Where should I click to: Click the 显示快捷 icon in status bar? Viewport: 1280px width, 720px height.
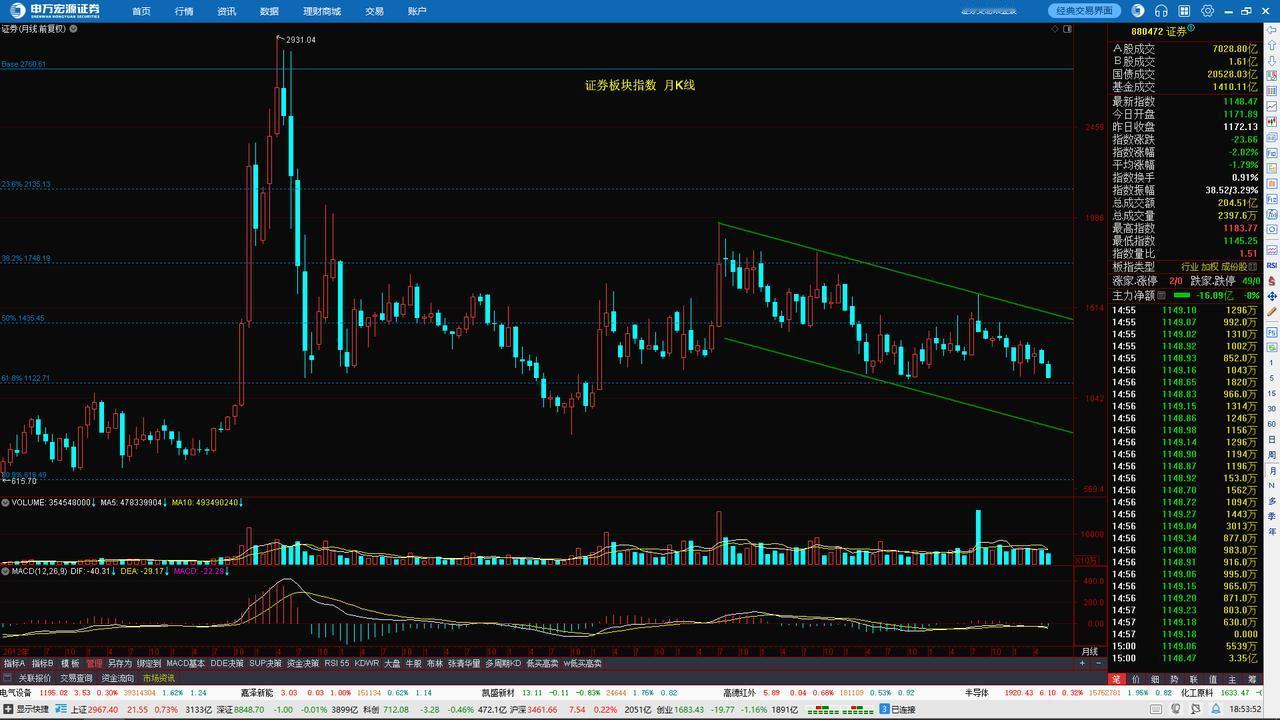tap(8, 710)
